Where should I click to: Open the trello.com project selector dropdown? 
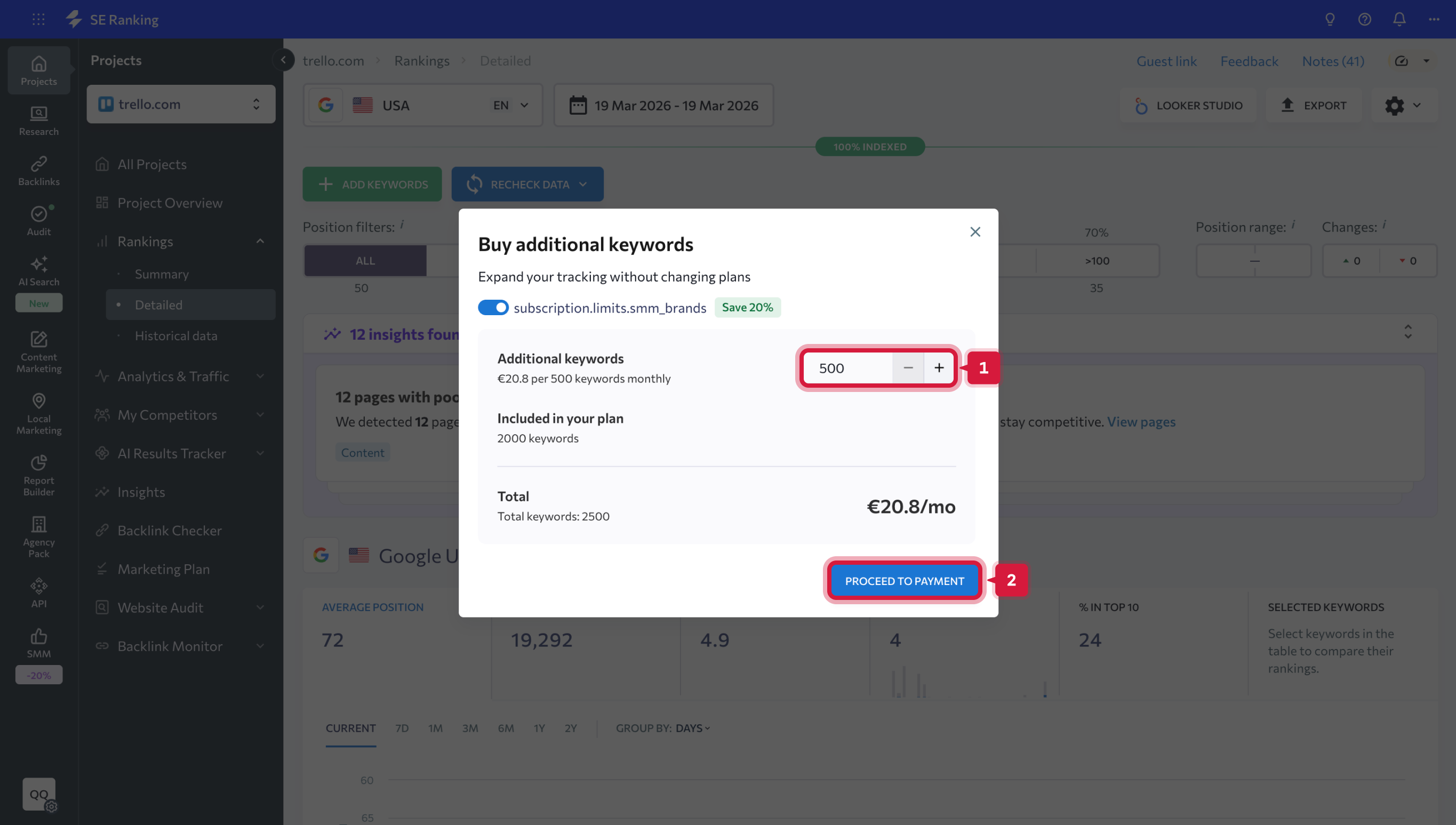[181, 105]
